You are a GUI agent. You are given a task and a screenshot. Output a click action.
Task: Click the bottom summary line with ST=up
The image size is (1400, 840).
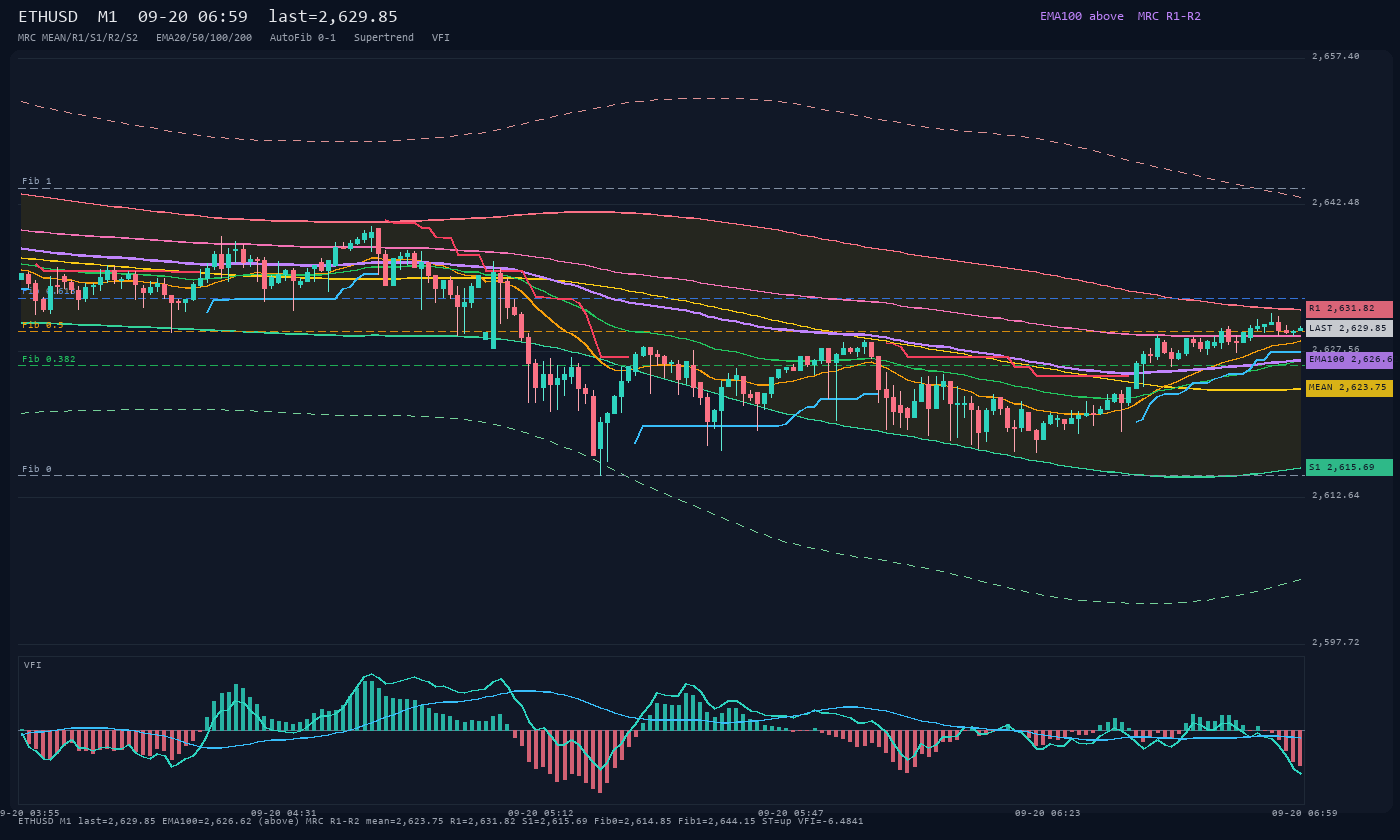tap(441, 821)
